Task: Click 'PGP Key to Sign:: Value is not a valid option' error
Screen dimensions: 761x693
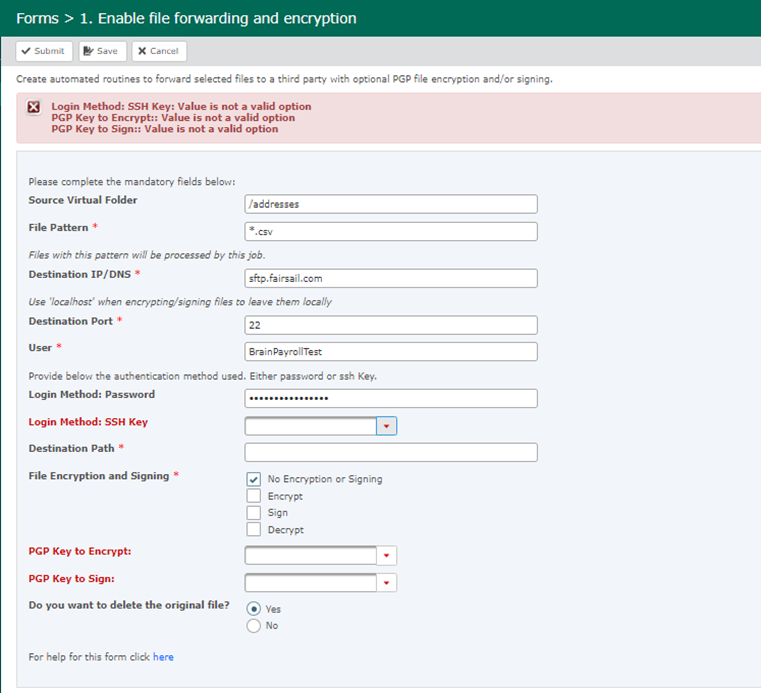Action: point(165,129)
